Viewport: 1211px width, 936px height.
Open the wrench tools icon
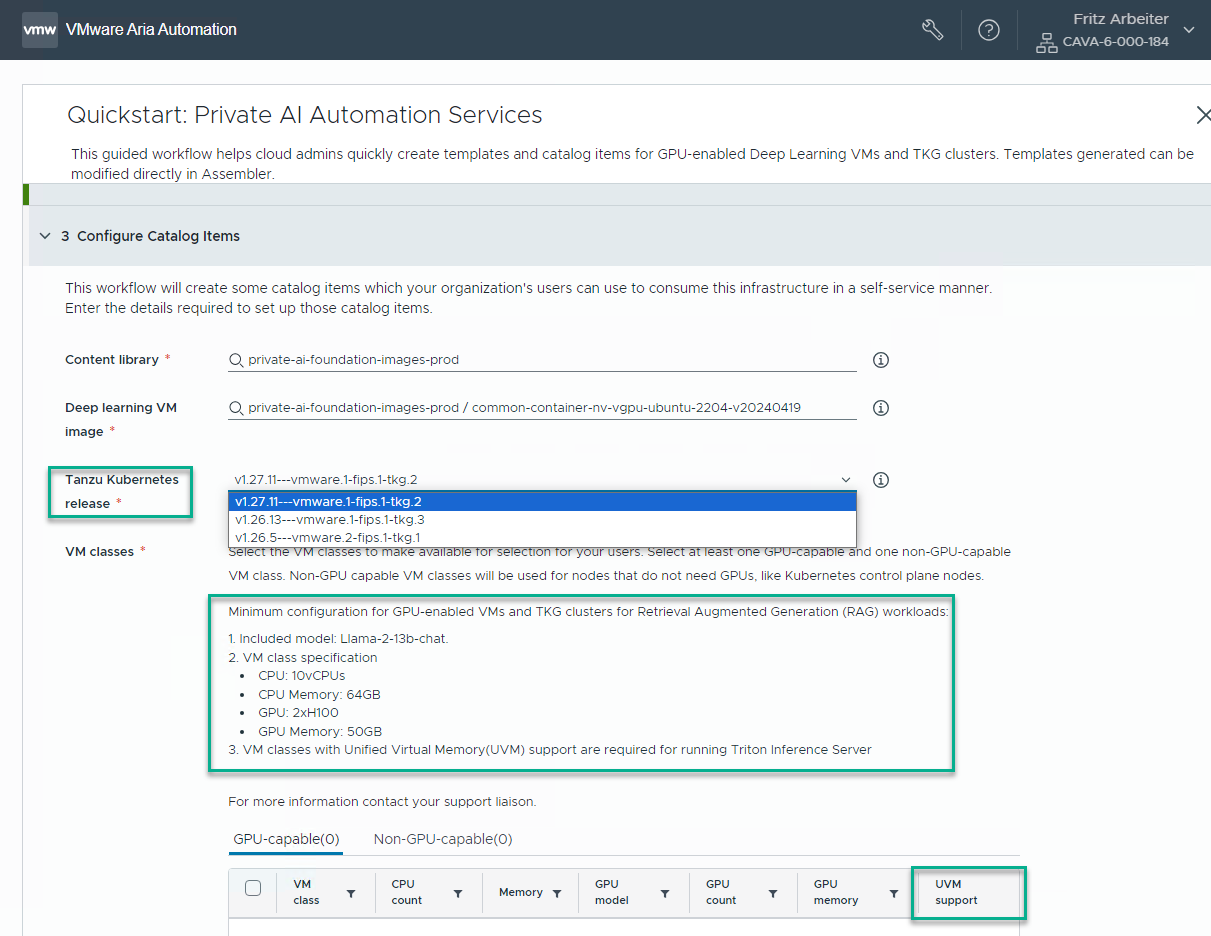pyautogui.click(x=932, y=30)
